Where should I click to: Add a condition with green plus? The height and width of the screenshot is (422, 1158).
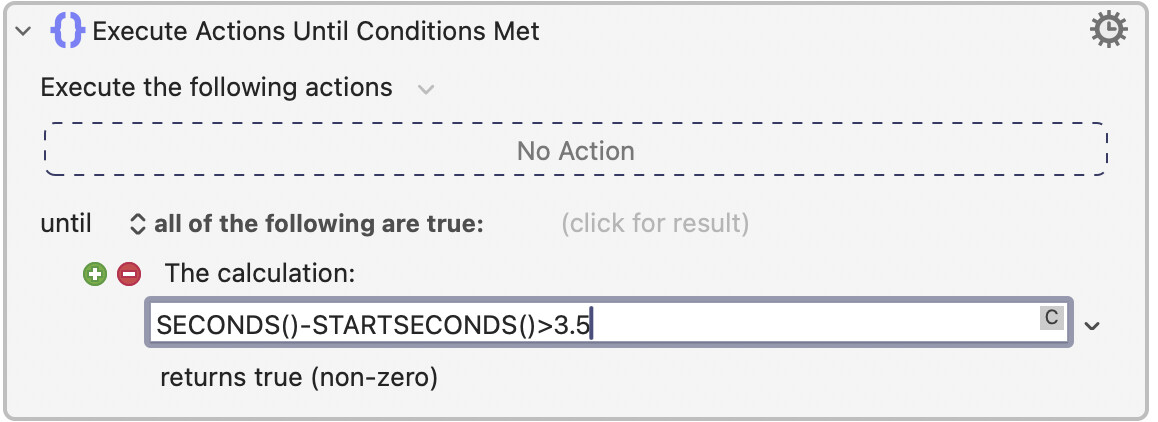click(94, 273)
